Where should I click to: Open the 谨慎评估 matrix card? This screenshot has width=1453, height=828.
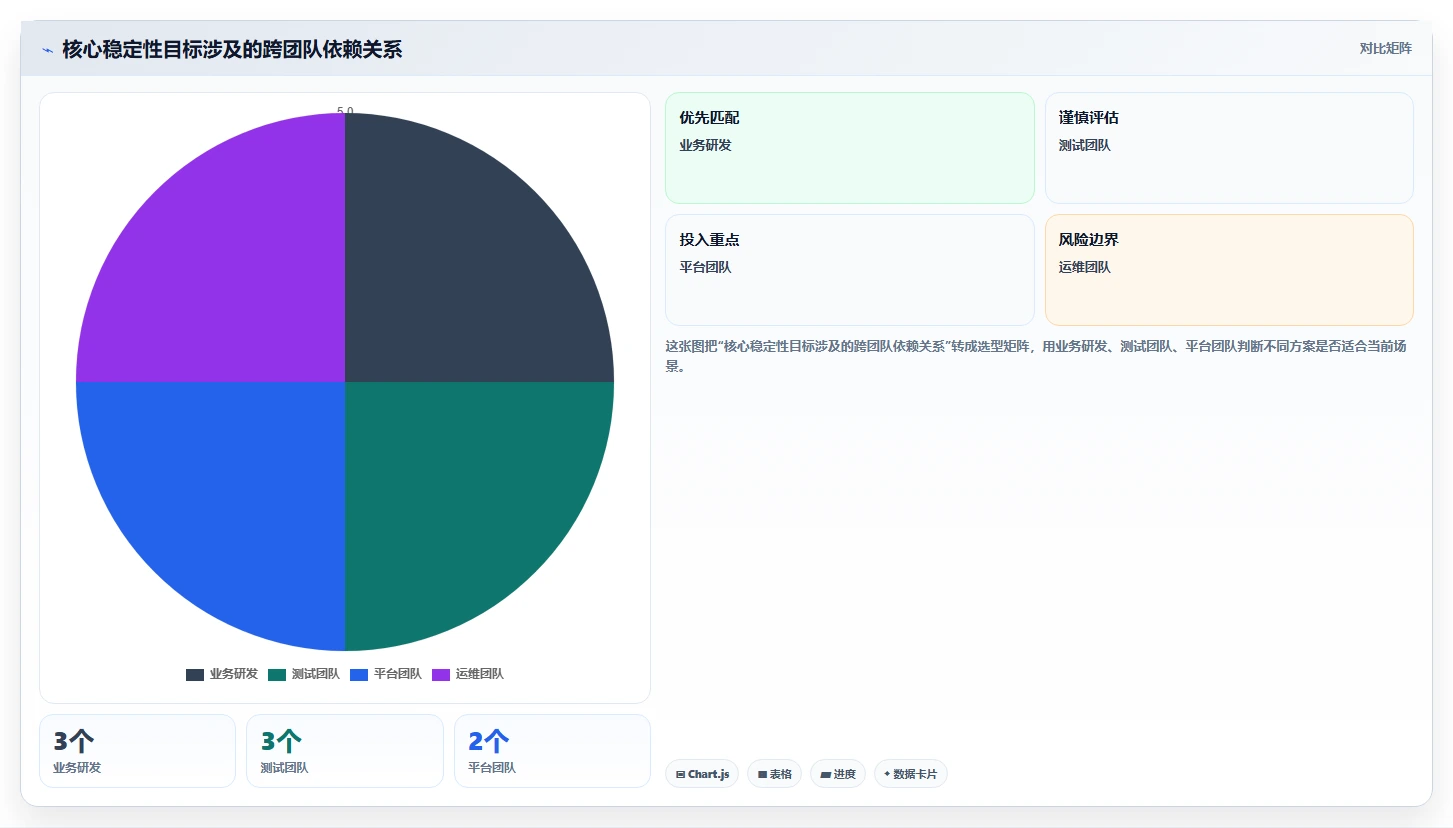point(1229,148)
